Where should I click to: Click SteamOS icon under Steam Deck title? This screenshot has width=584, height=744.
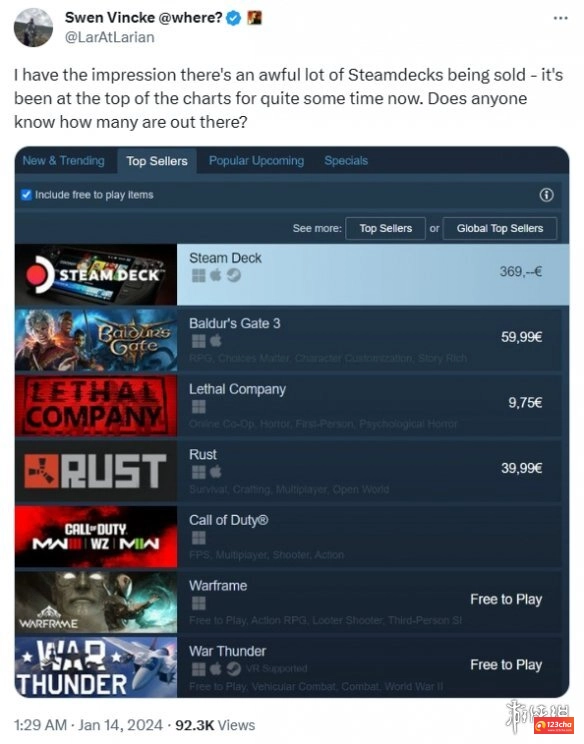click(233, 275)
